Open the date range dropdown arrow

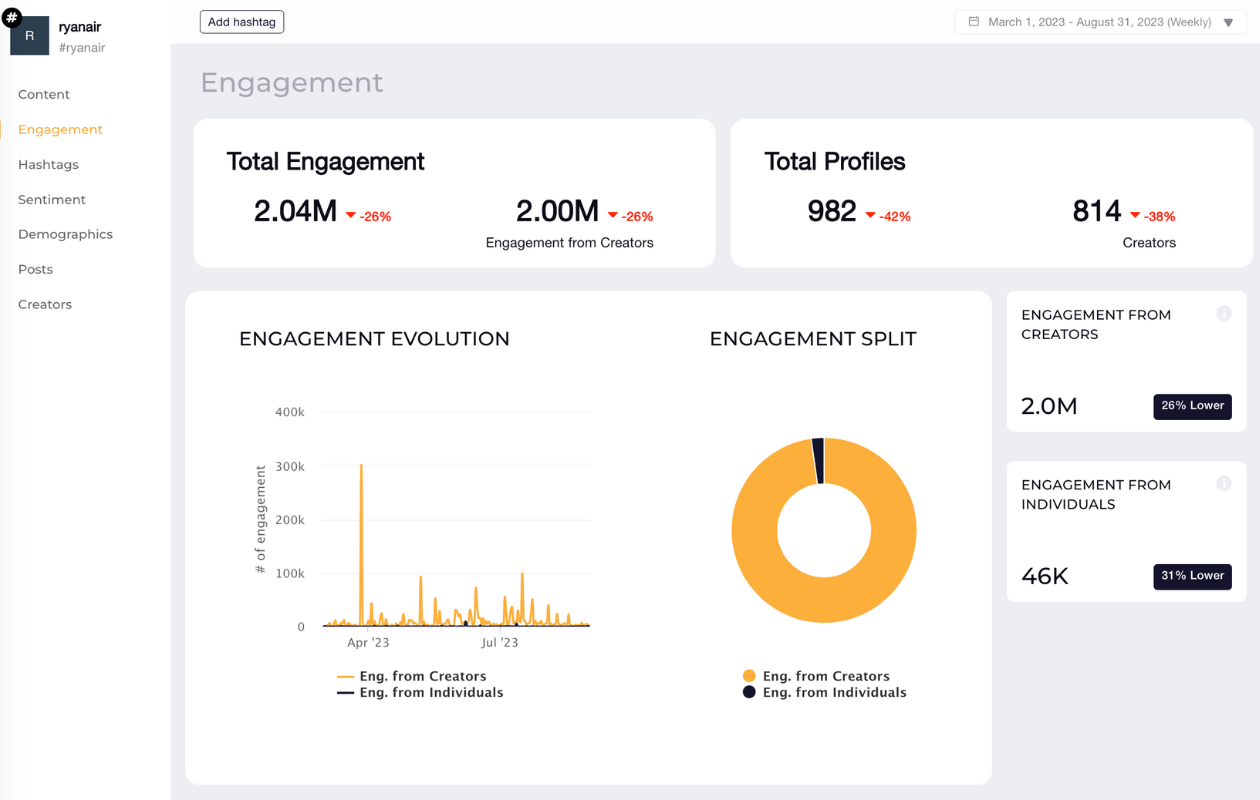(1229, 22)
